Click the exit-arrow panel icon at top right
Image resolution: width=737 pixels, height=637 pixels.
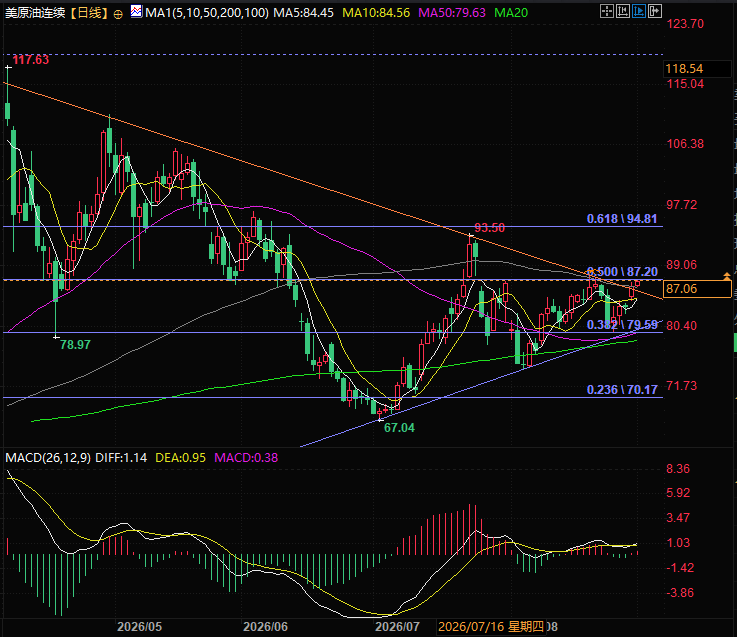click(x=655, y=11)
